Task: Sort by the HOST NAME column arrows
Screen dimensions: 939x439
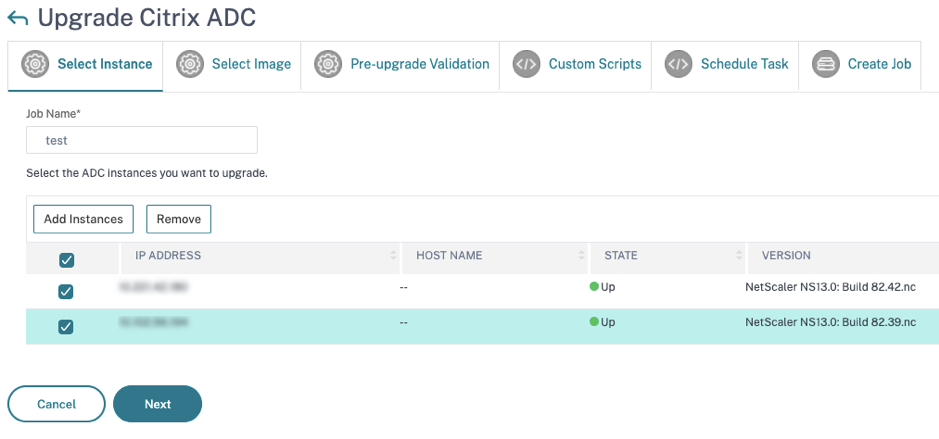Action: [581, 255]
